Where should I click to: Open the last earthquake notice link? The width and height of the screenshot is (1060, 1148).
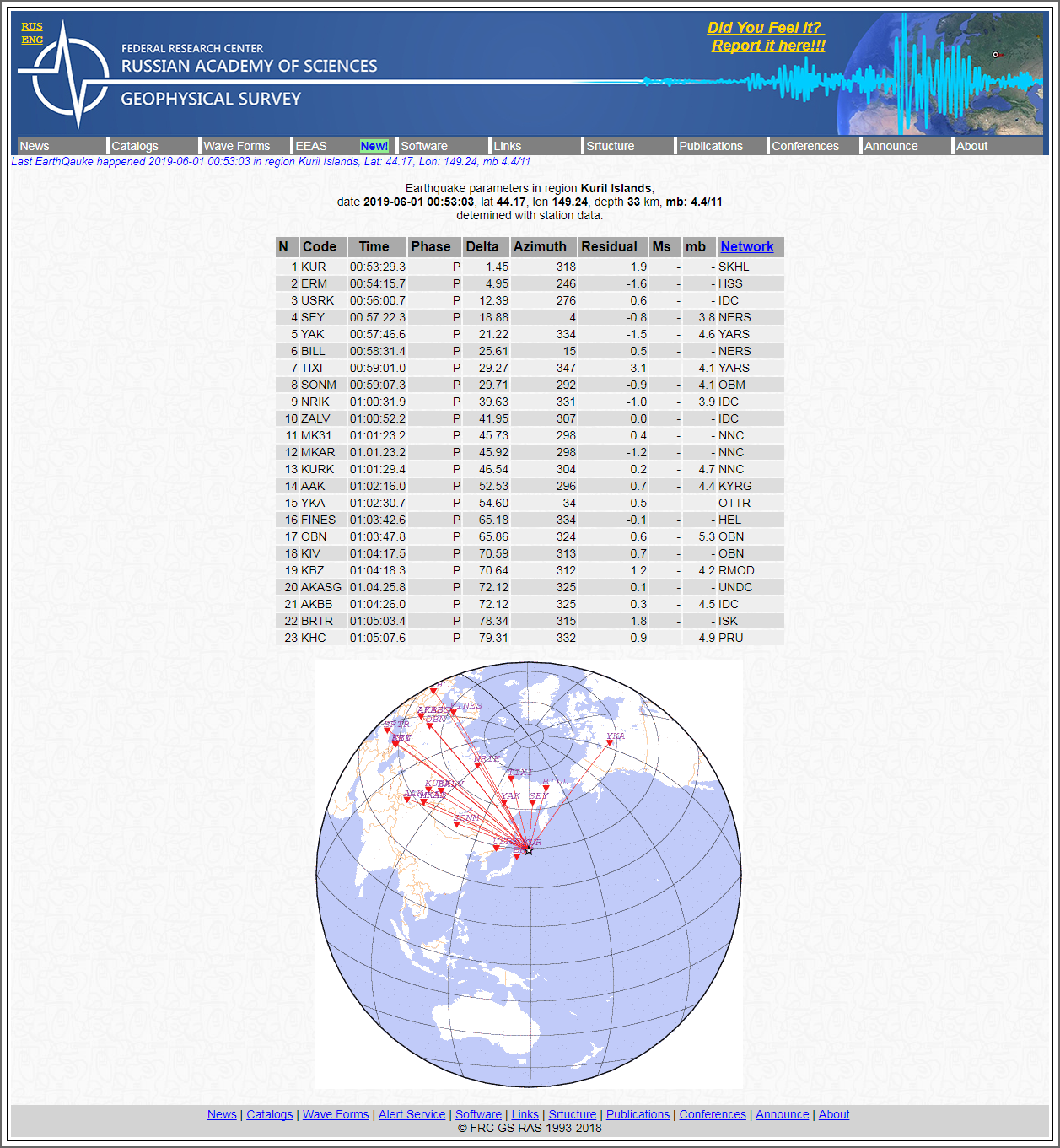(x=271, y=161)
